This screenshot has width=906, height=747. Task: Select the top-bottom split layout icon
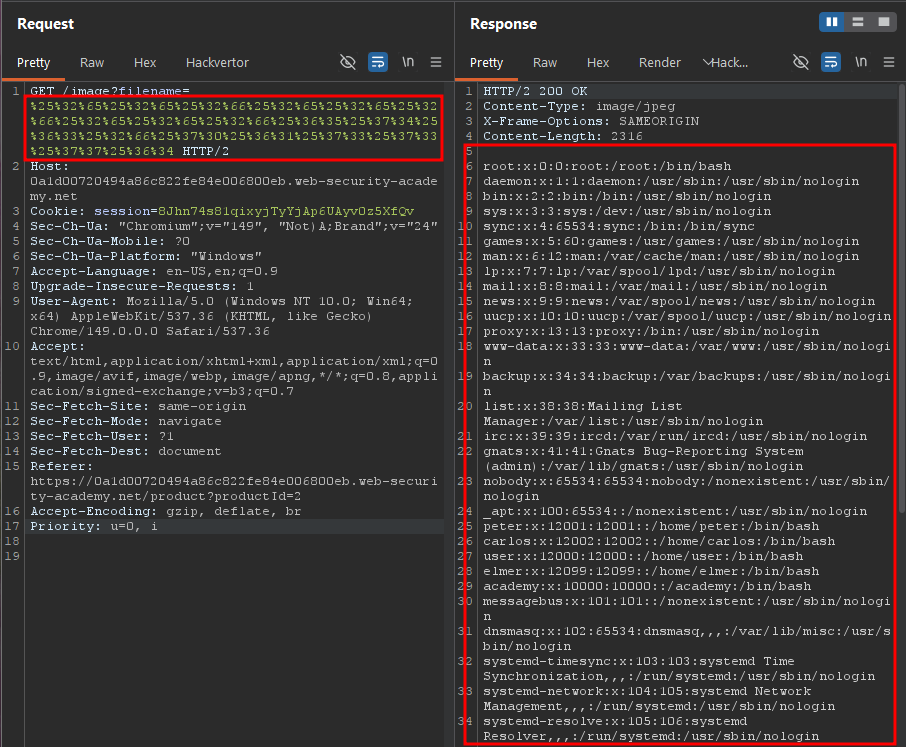click(x=857, y=22)
